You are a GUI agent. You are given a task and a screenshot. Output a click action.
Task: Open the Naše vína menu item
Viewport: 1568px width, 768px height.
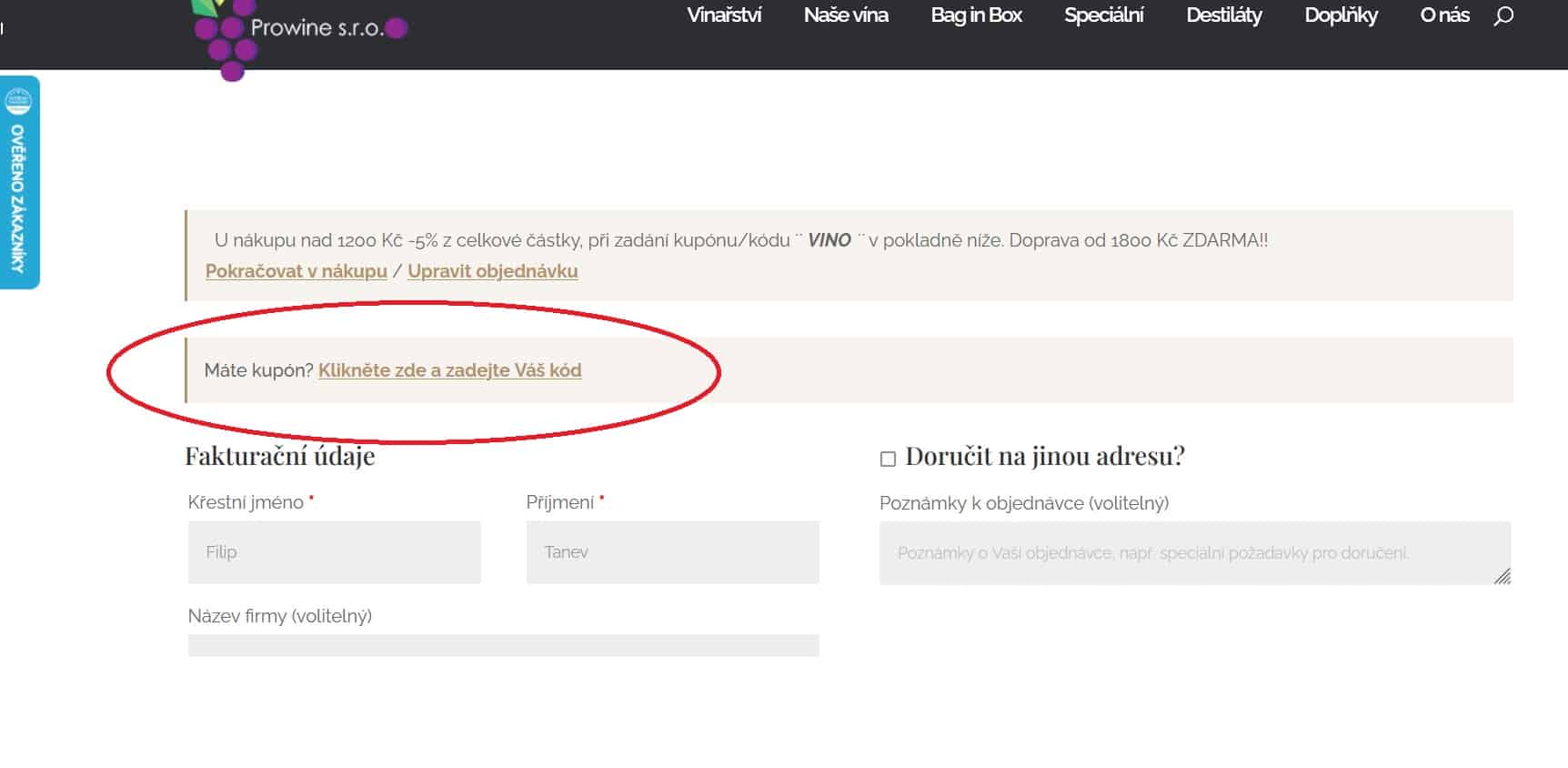(x=846, y=15)
